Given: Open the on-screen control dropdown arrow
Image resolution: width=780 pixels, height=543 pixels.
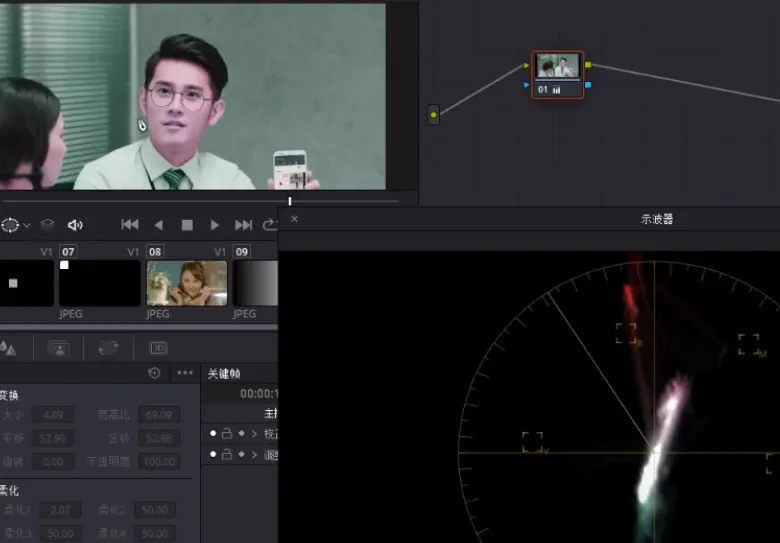Looking at the screenshot, I should tap(27, 226).
